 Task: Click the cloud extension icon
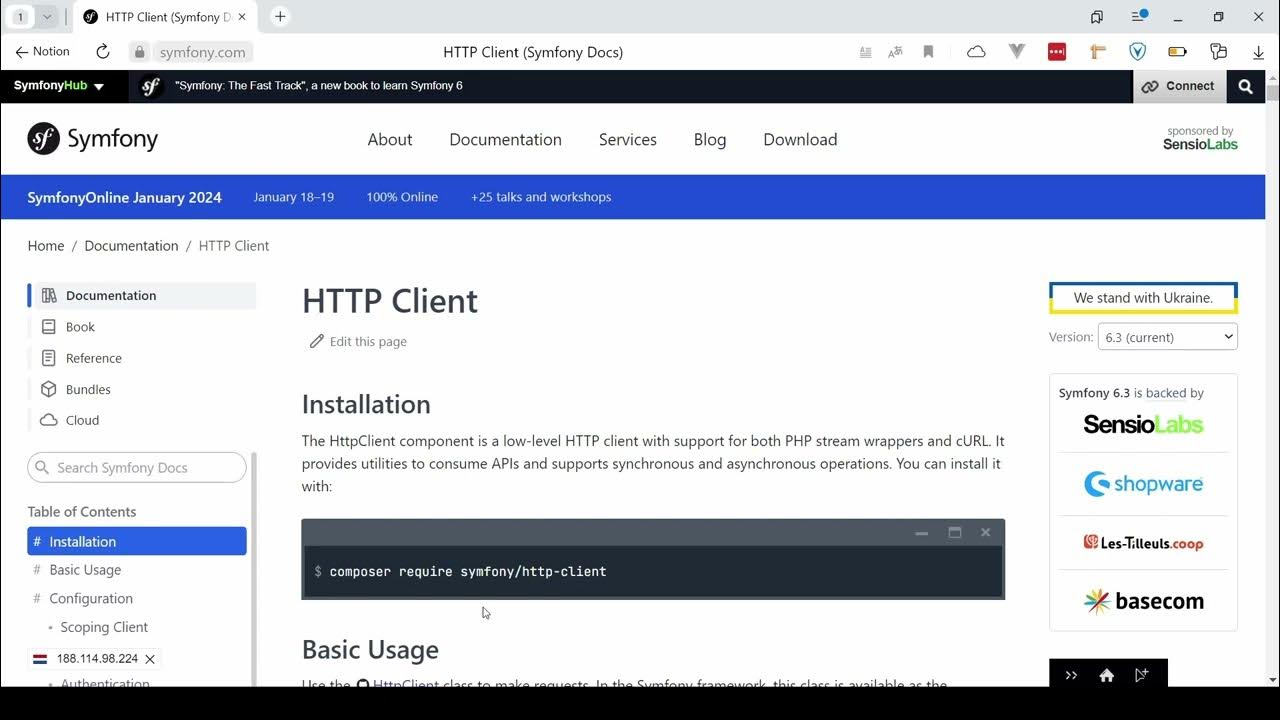(x=976, y=52)
